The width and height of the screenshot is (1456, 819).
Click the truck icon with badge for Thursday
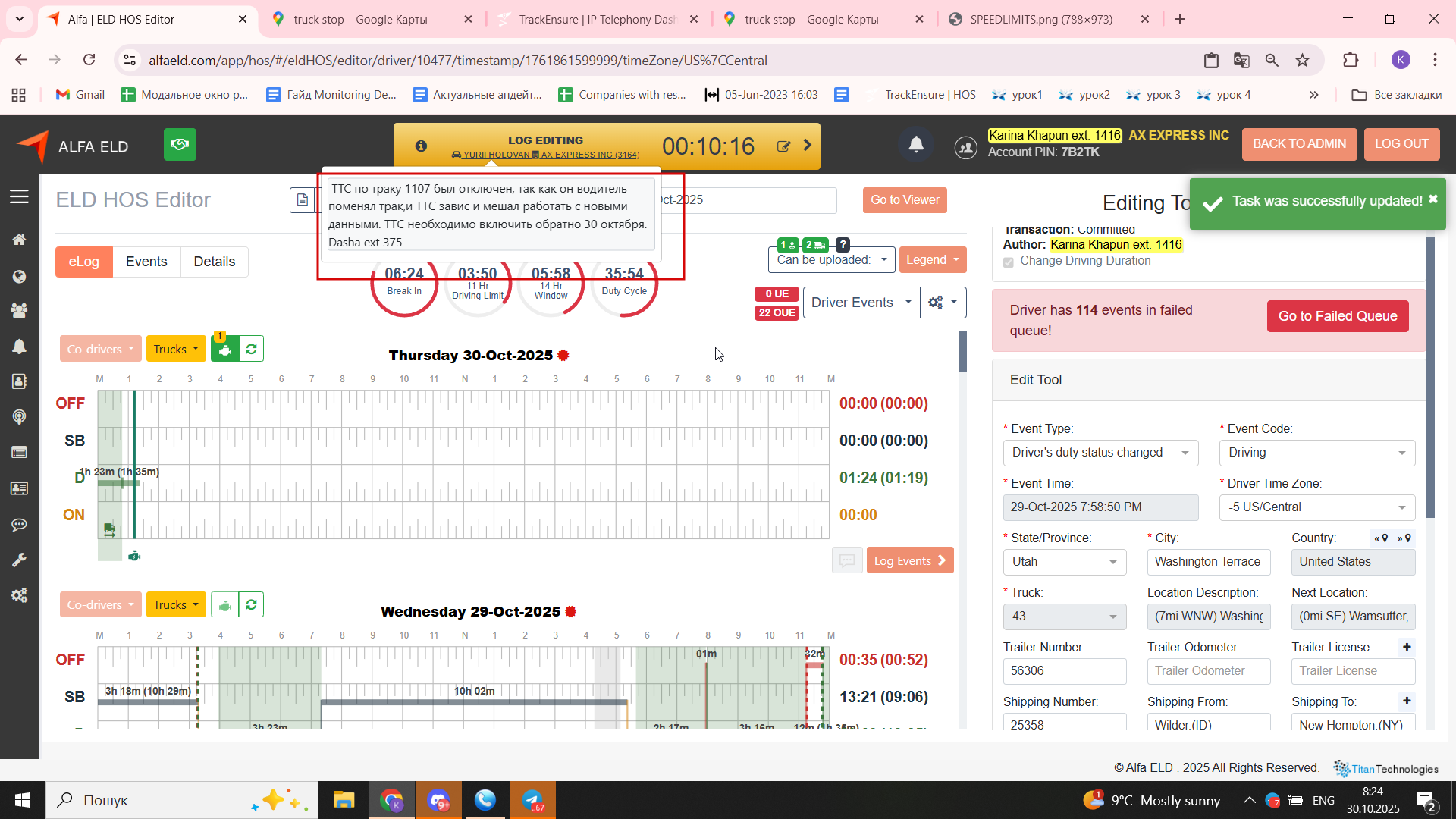(224, 349)
